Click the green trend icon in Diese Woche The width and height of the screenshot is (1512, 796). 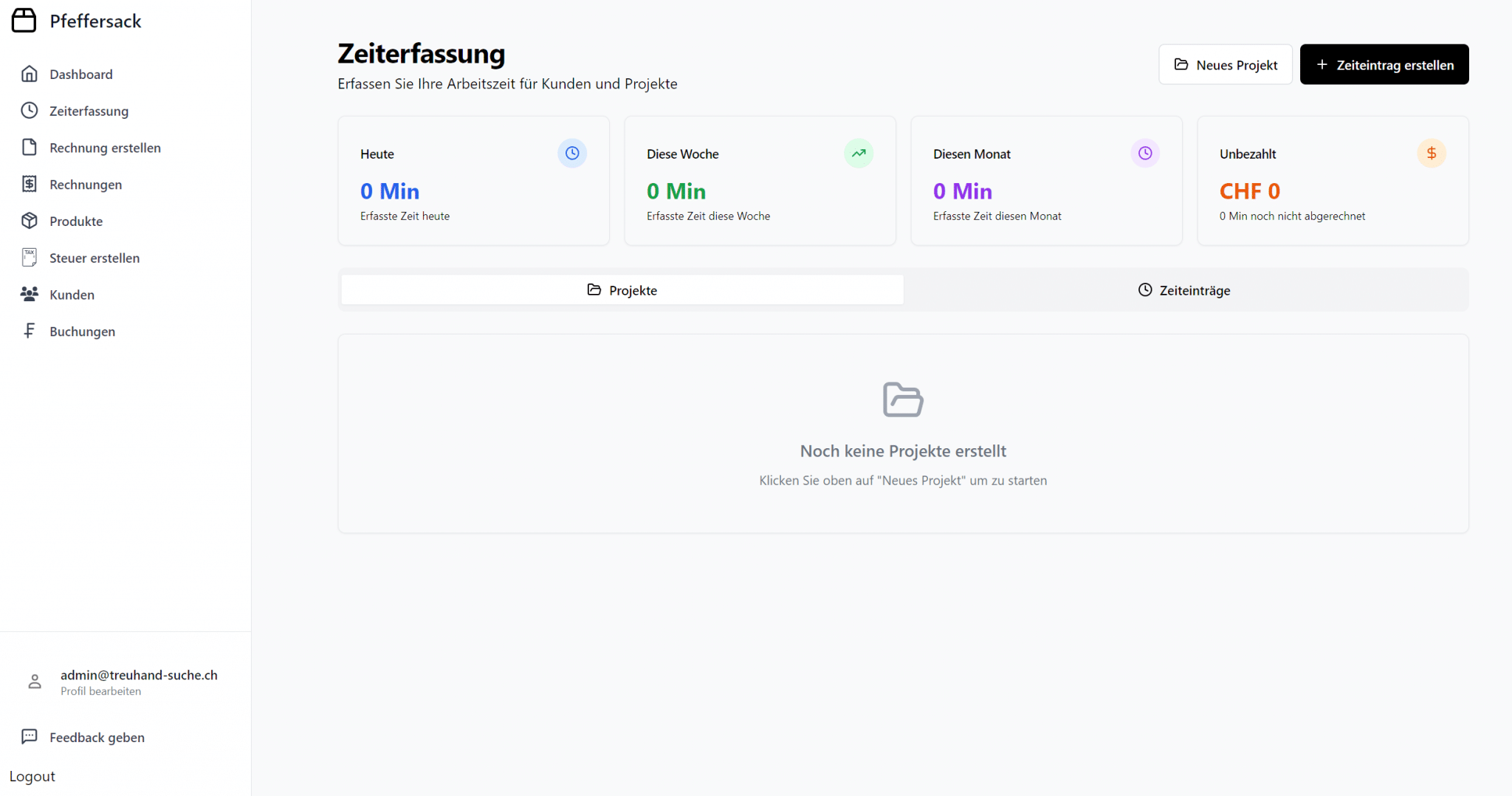click(859, 154)
